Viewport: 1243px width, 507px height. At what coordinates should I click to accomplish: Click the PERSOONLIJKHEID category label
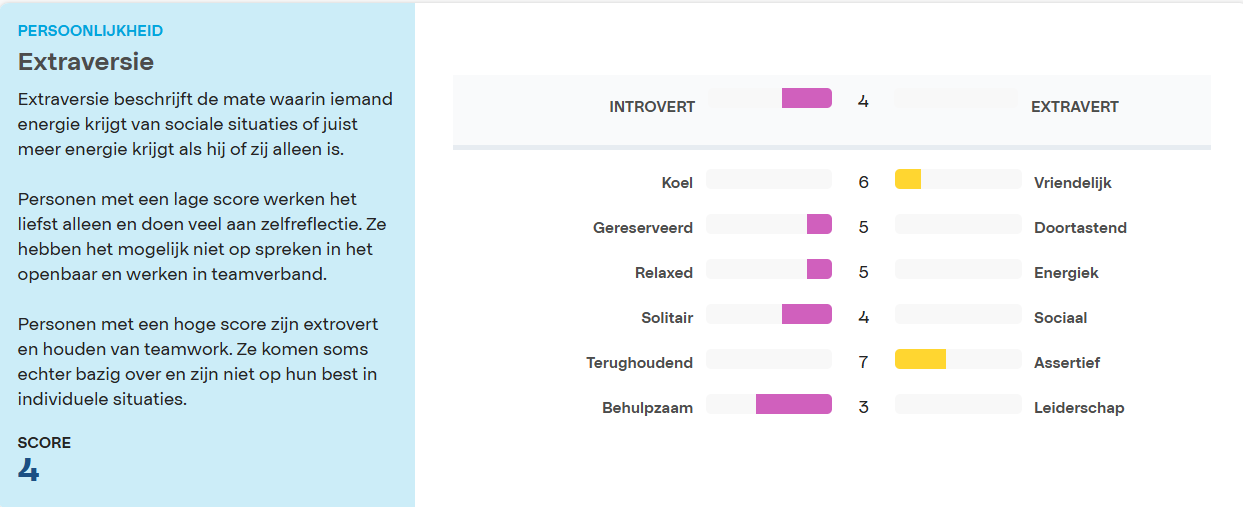[90, 31]
